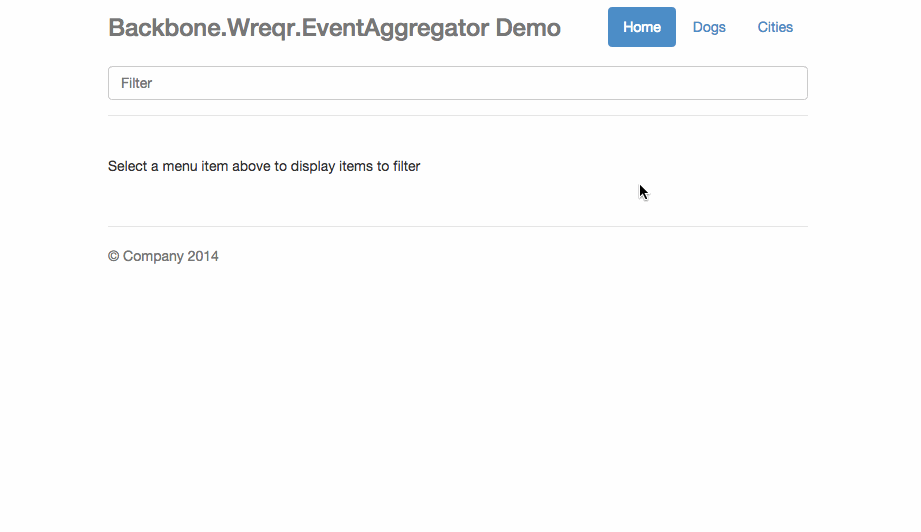921x532 pixels.
Task: Go to the Cities tab
Action: click(775, 27)
